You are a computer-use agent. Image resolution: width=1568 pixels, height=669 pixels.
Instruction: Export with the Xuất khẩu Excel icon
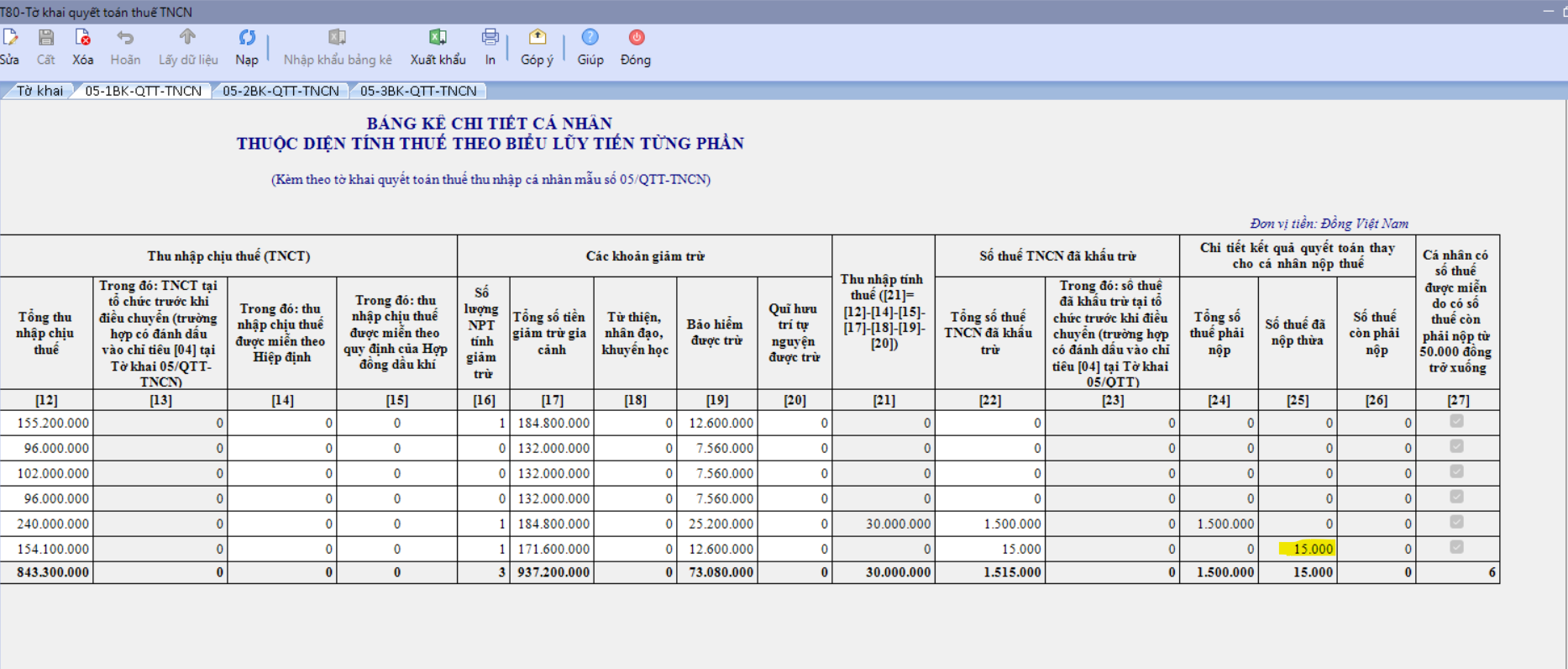pos(438,39)
